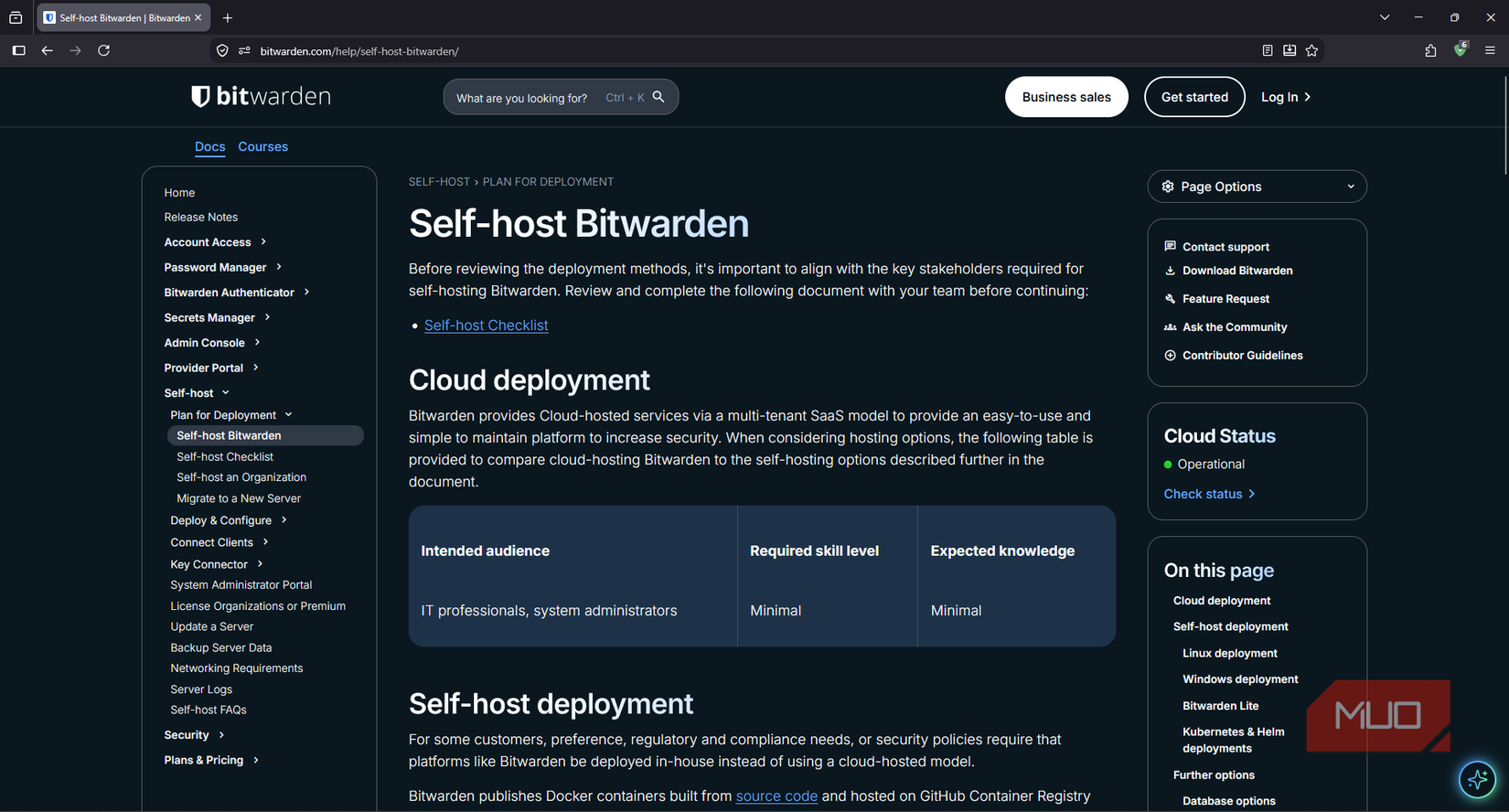Follow the Self-host Checklist article link

[486, 326]
